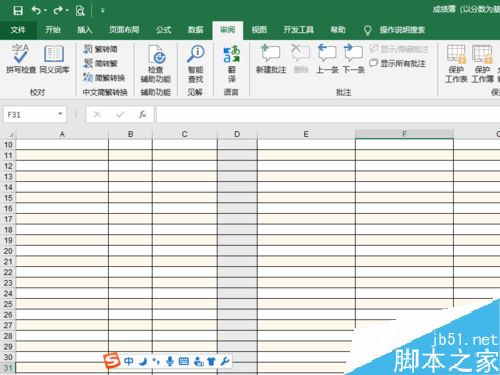Click the microphone voice input on IME bar

click(x=170, y=361)
